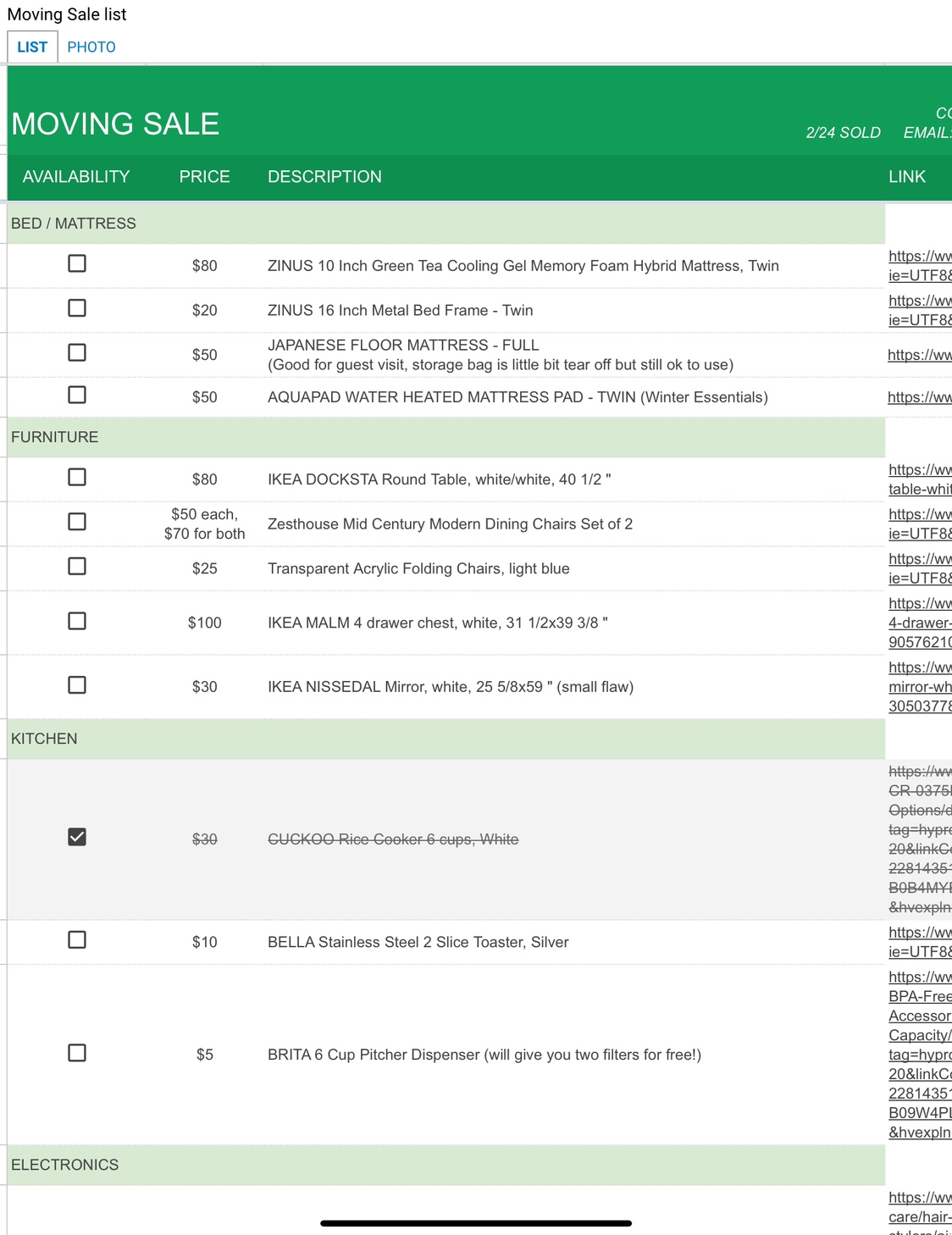Visit the IKEA MALM chest link
Viewport: 952px width, 1235px height.
click(920, 623)
